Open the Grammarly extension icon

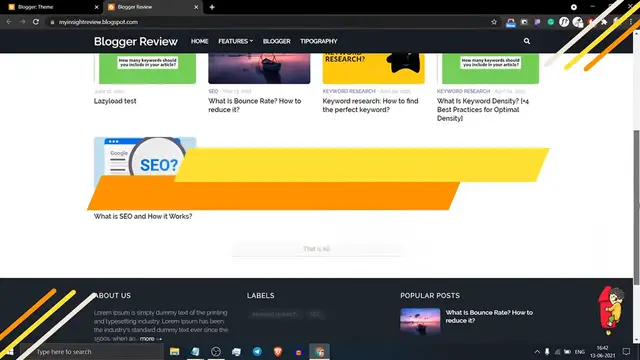(x=551, y=22)
